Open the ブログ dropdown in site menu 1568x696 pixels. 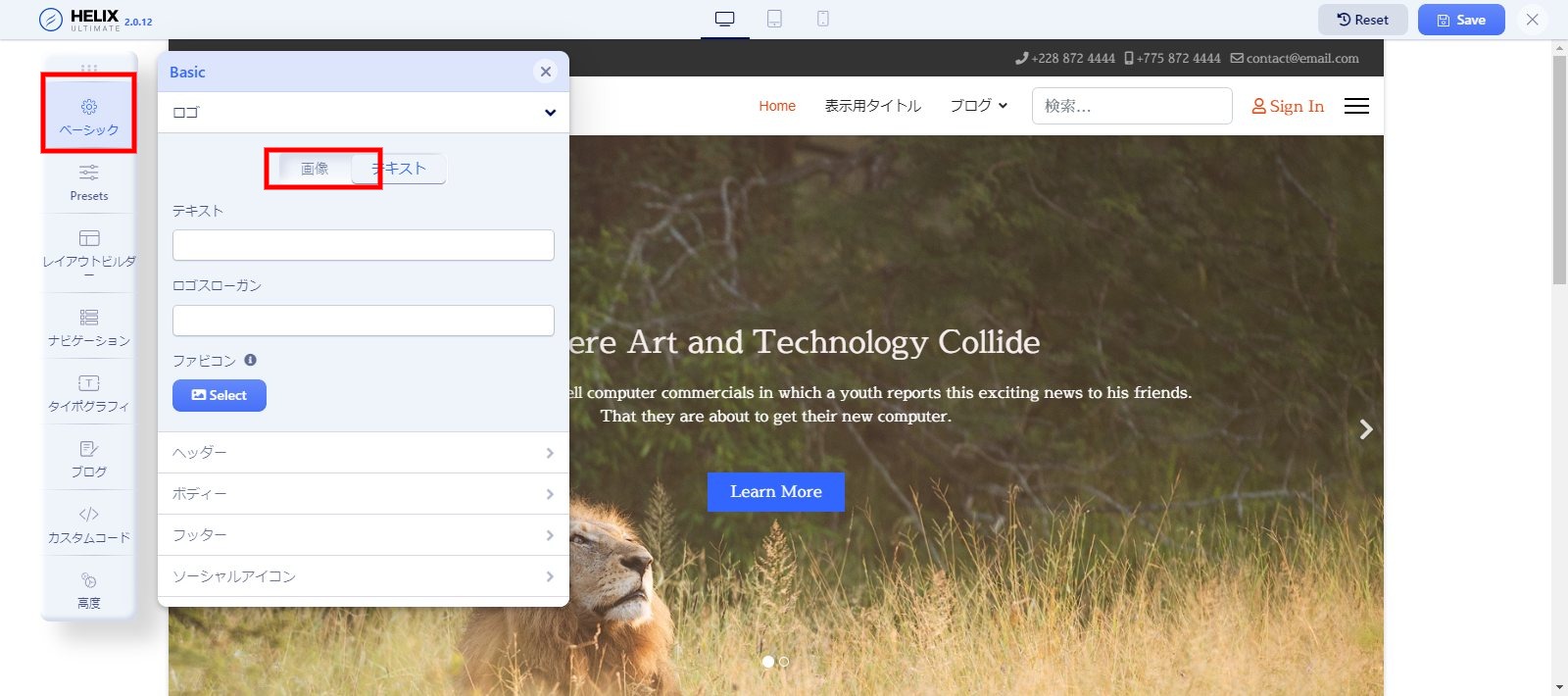(x=978, y=106)
